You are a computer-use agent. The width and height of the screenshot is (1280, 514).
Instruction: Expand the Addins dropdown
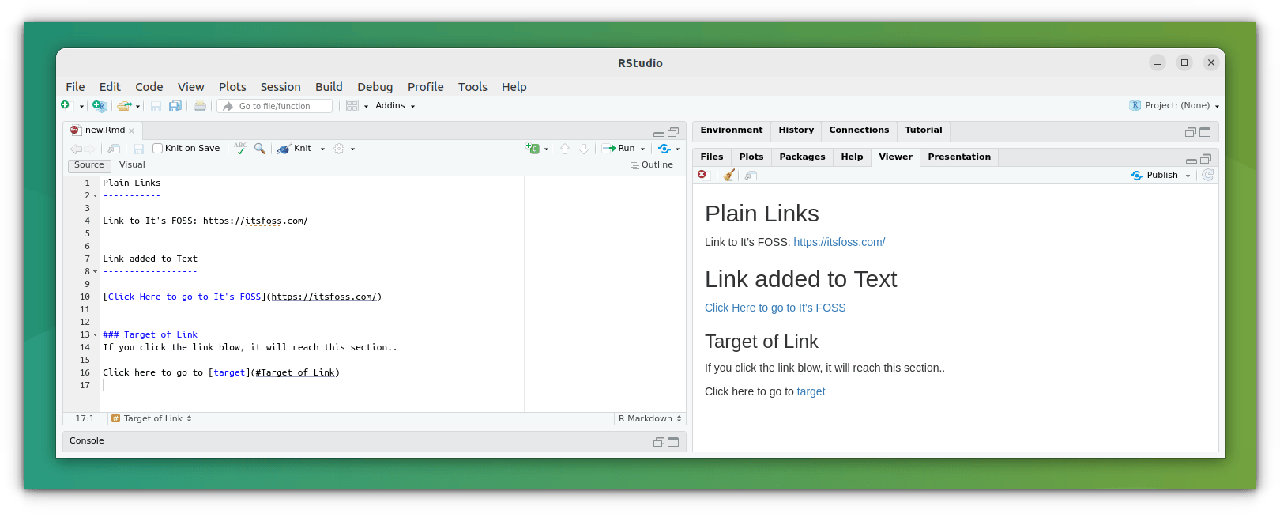point(395,106)
